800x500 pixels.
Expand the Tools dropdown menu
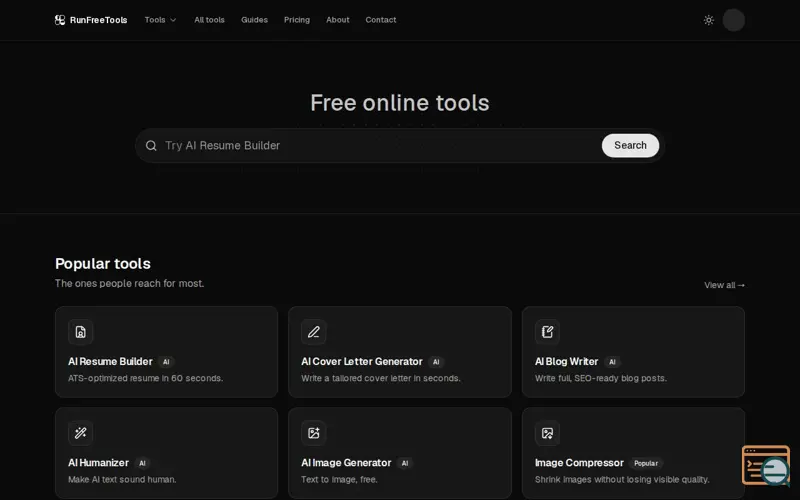160,20
